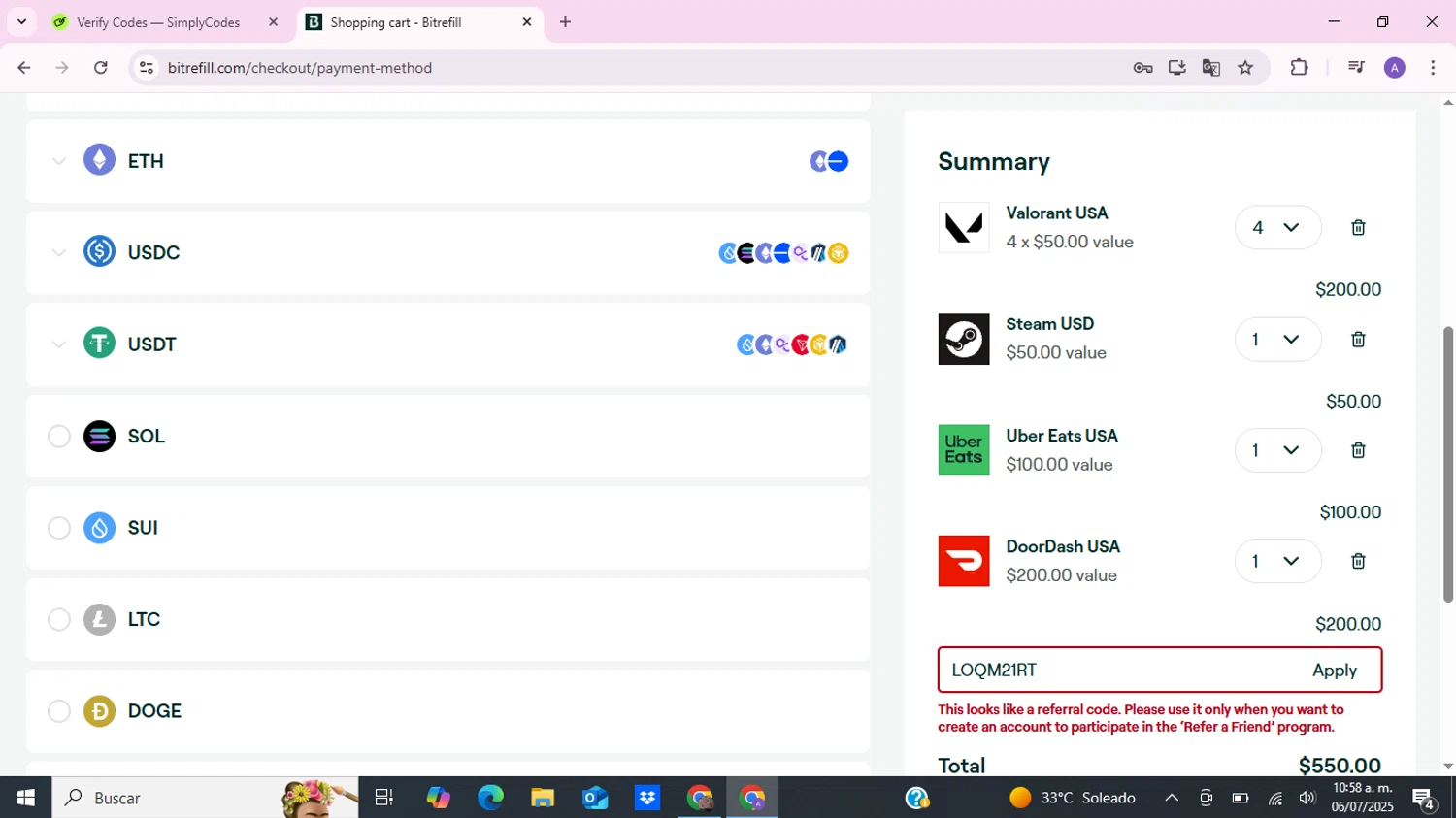Screen dimensions: 1456x818
Task: Click the install app icon in address bar
Action: 1176,68
